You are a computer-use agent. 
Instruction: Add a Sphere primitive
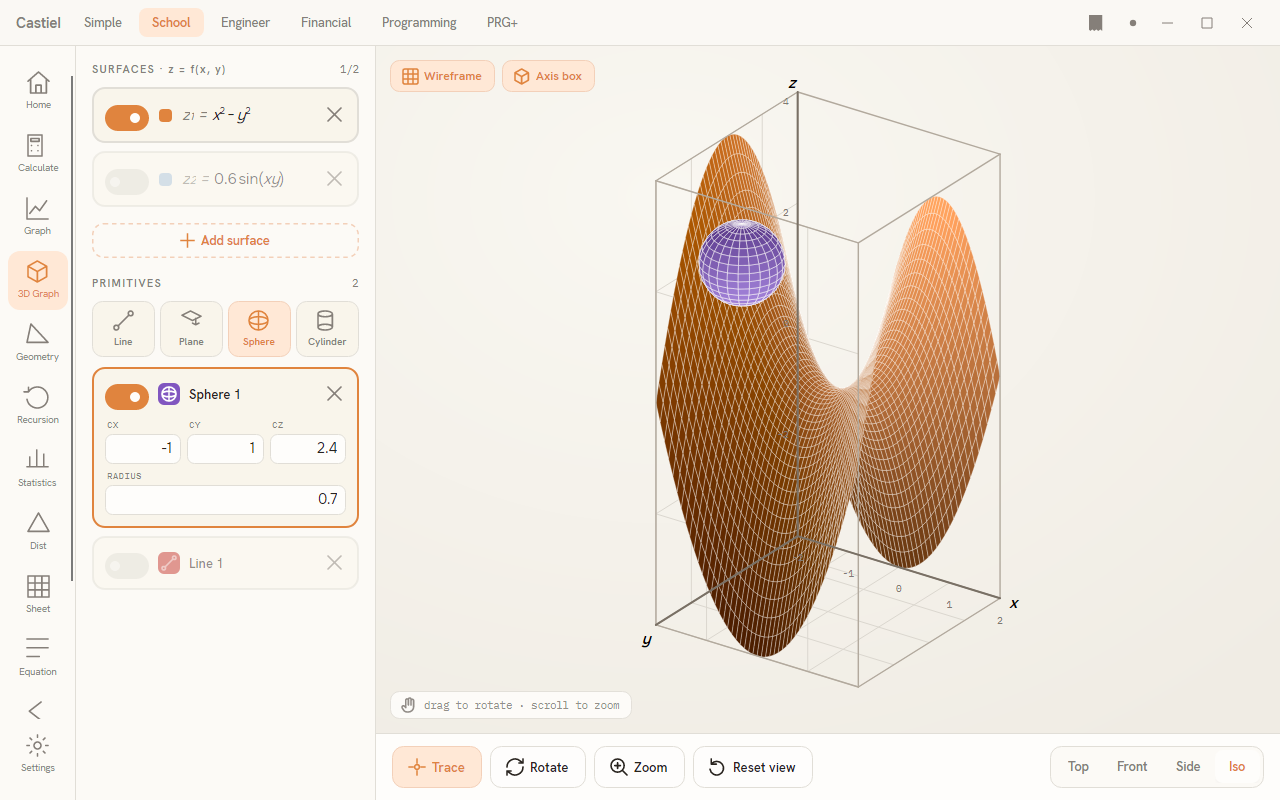click(x=259, y=329)
